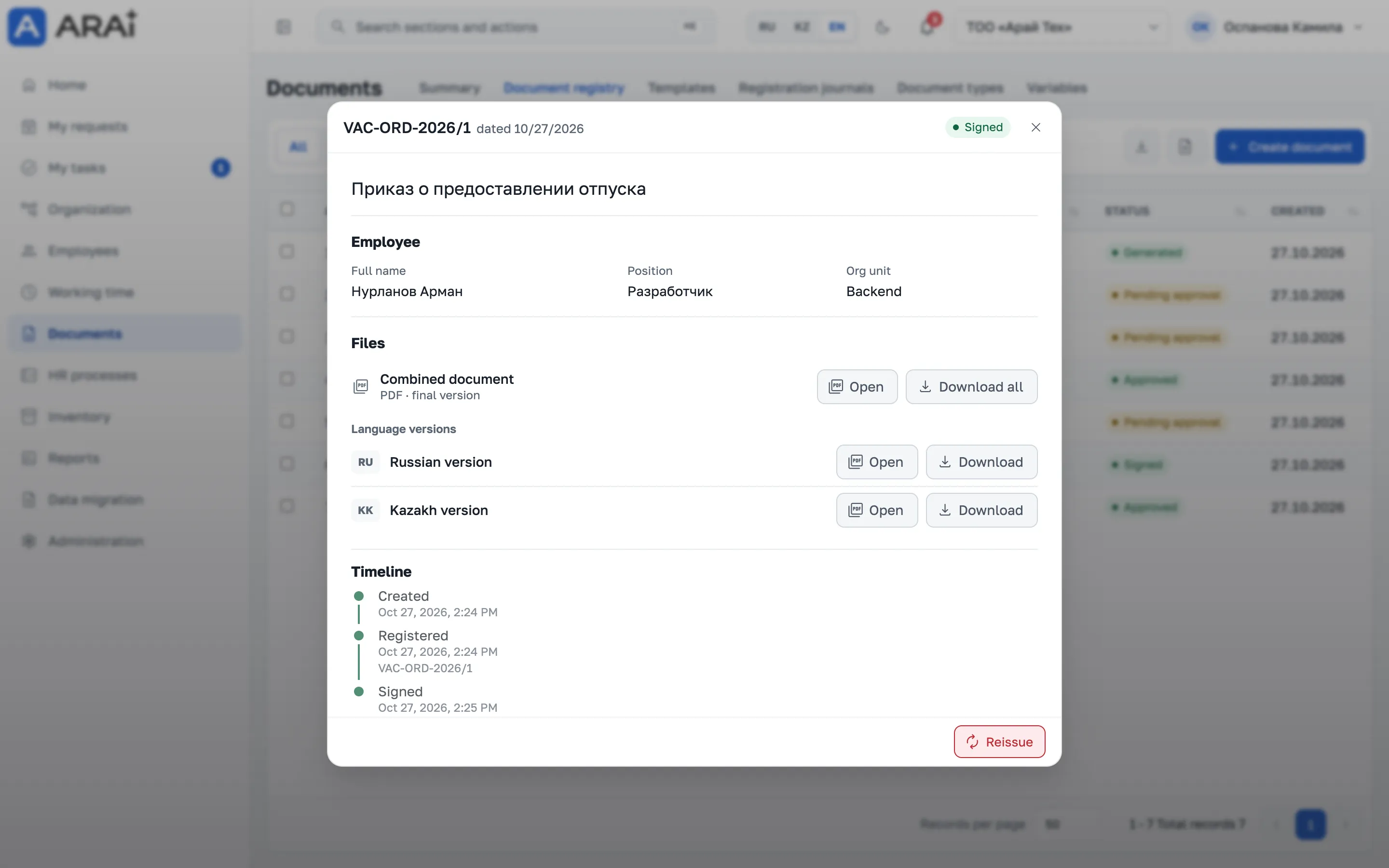The width and height of the screenshot is (1389, 868).
Task: Click Download all for combined document
Action: (971, 387)
